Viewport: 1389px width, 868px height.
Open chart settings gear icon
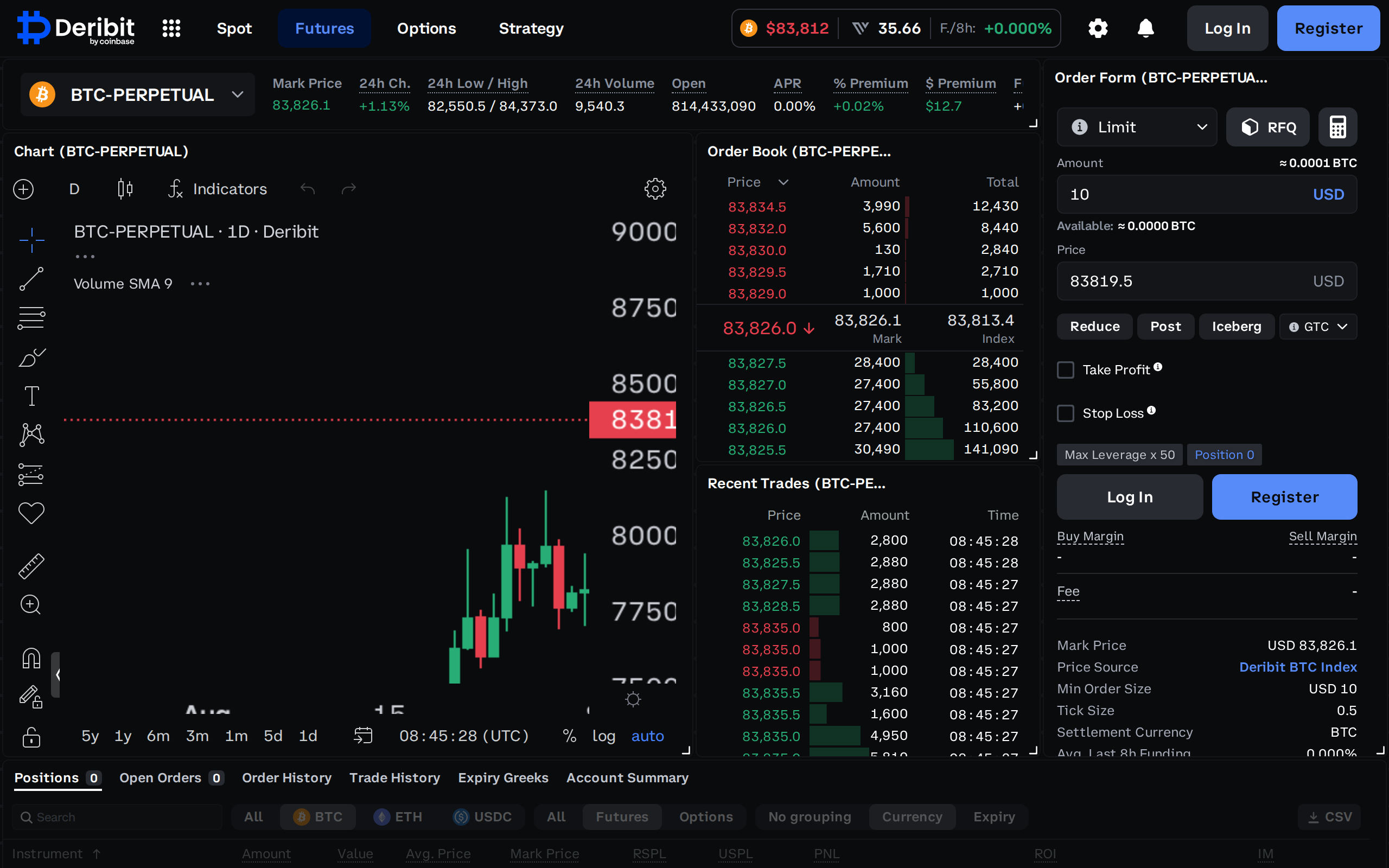[x=655, y=189]
